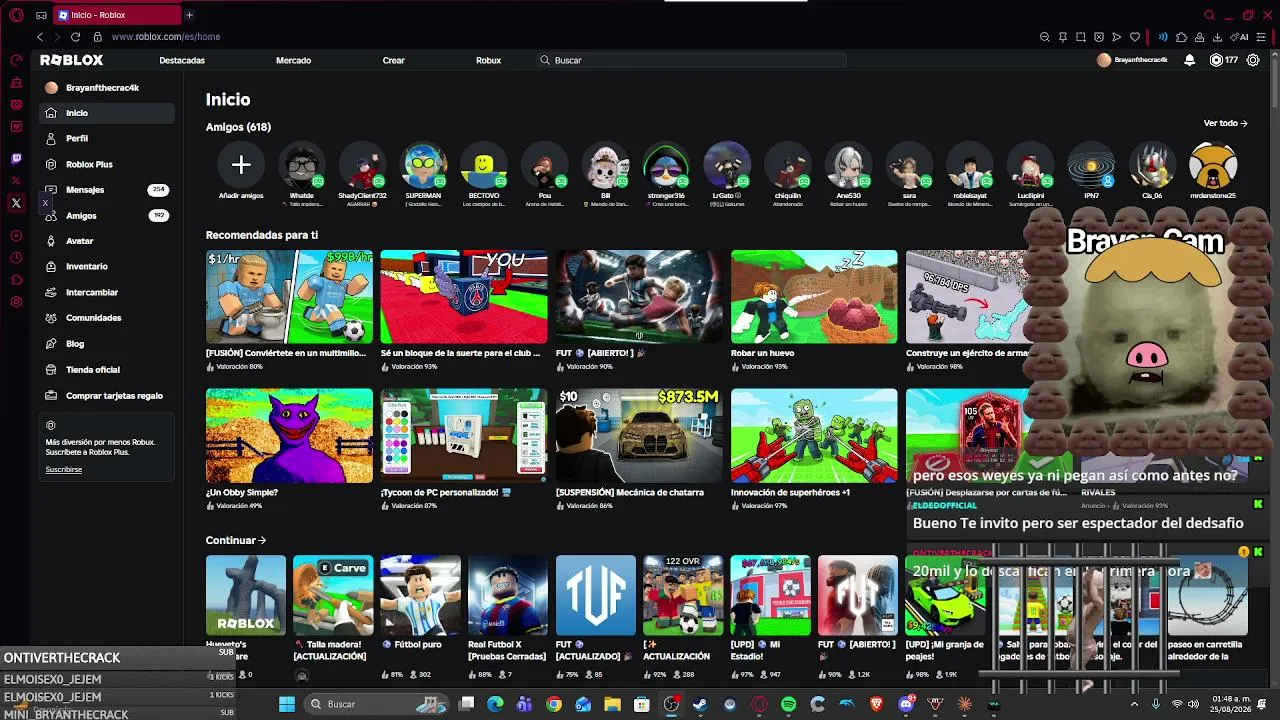
Task: Open the Continuar section link
Action: (236, 541)
